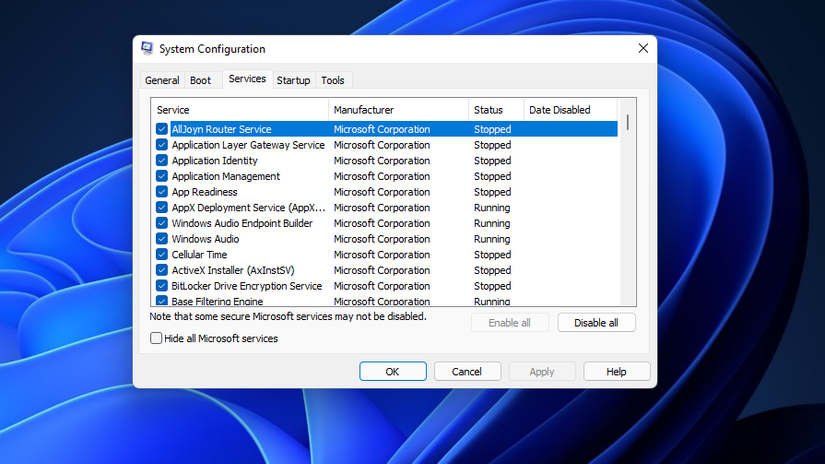Toggle the Windows Audio service checkbox
Image resolution: width=825 pixels, height=464 pixels.
point(162,239)
